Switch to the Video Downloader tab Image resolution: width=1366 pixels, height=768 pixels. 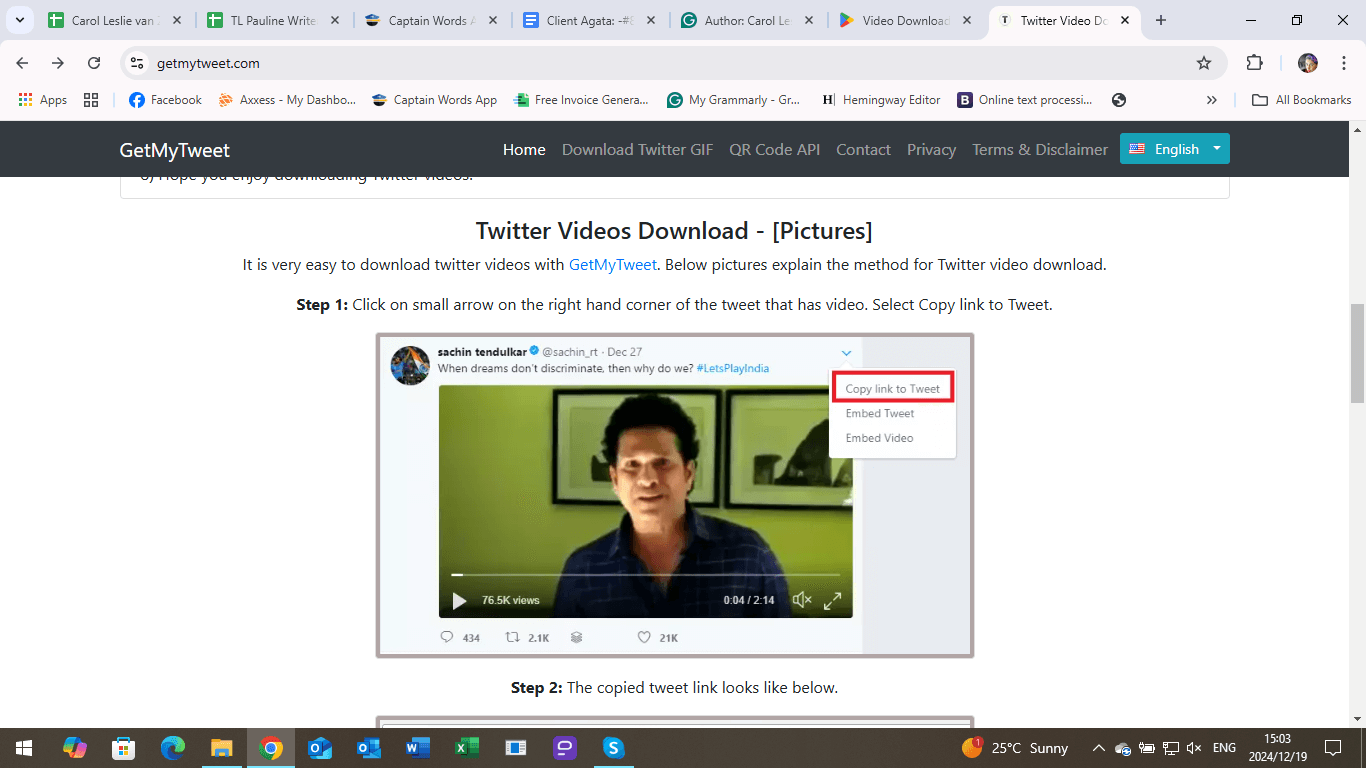point(898,19)
